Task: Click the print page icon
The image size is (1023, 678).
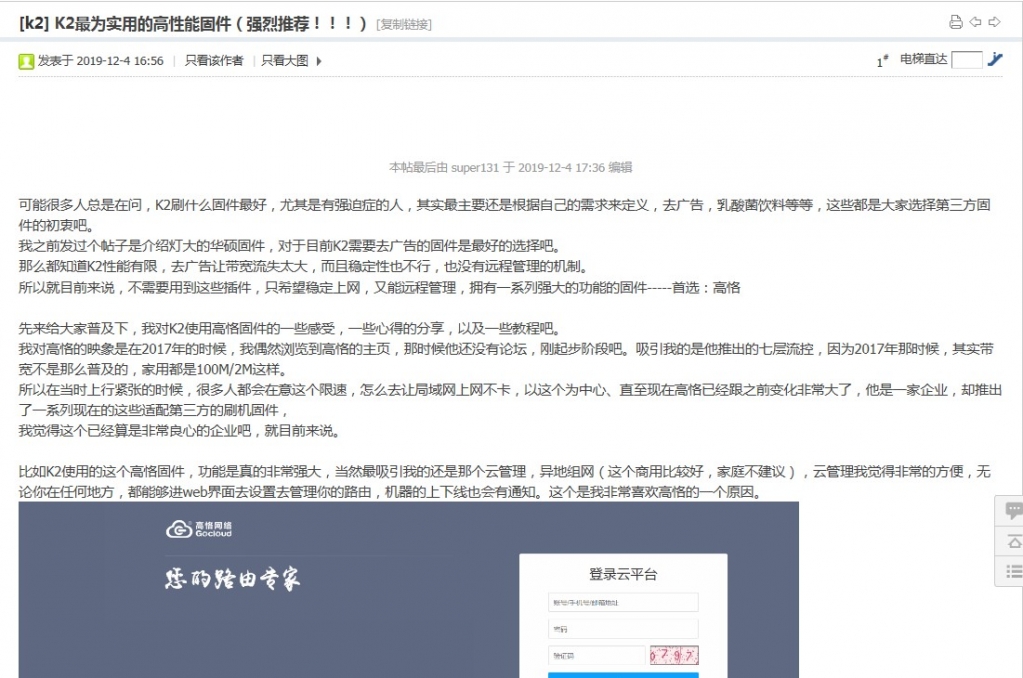Action: tap(955, 22)
